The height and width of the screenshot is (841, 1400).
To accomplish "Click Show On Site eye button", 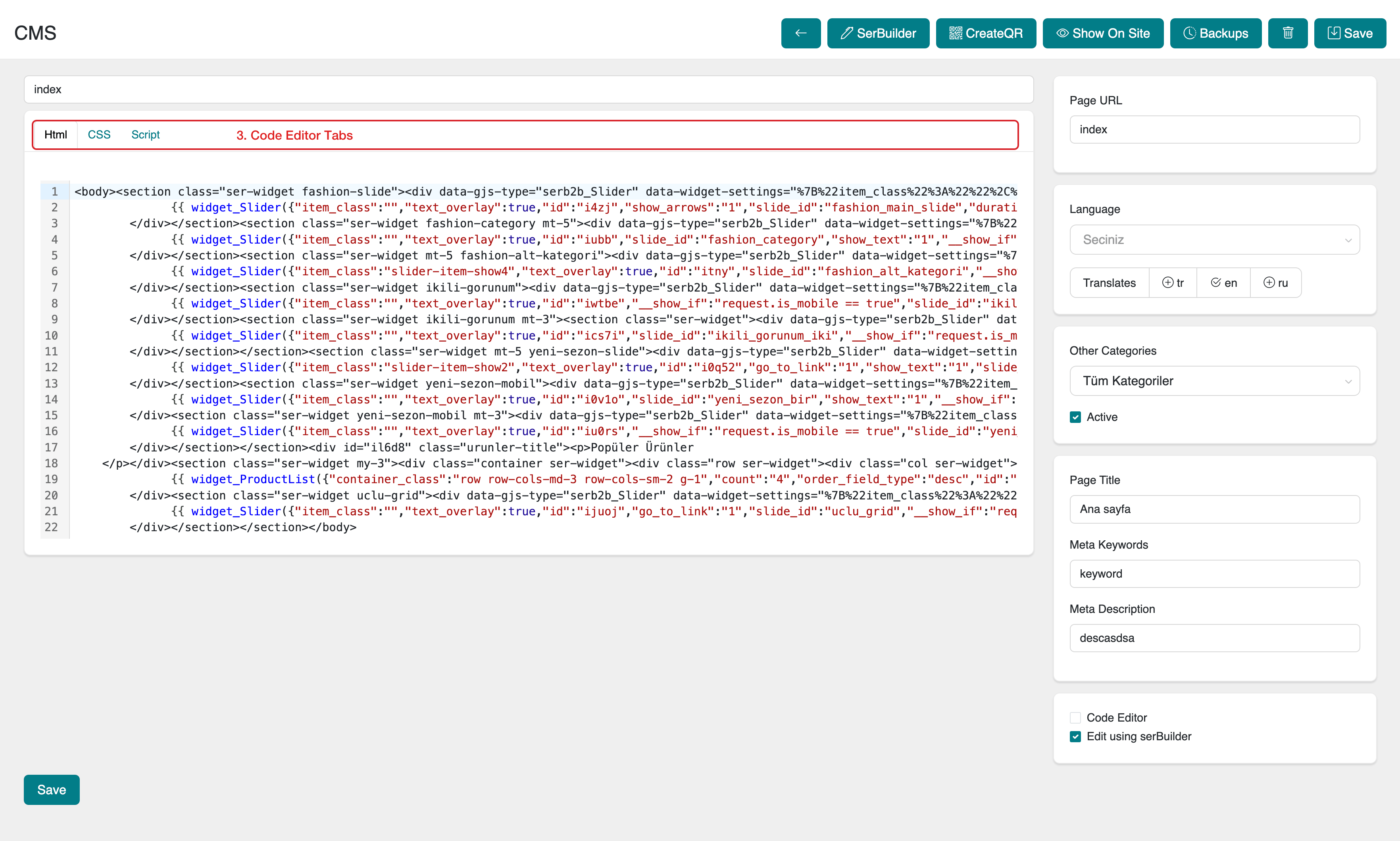I will point(1102,33).
